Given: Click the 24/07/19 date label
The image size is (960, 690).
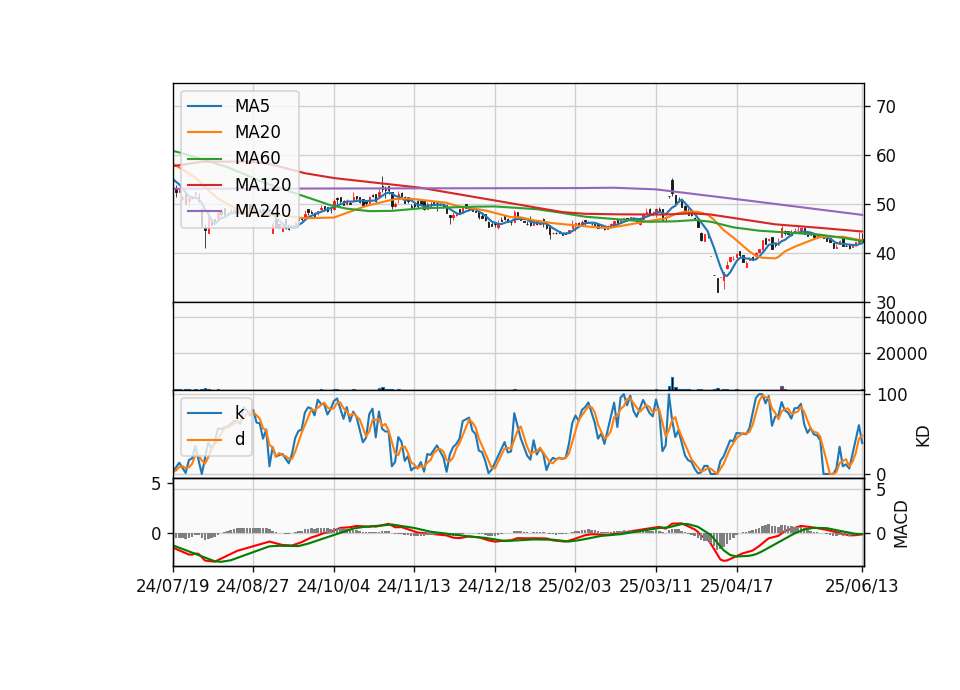Looking at the screenshot, I should coord(173,586).
